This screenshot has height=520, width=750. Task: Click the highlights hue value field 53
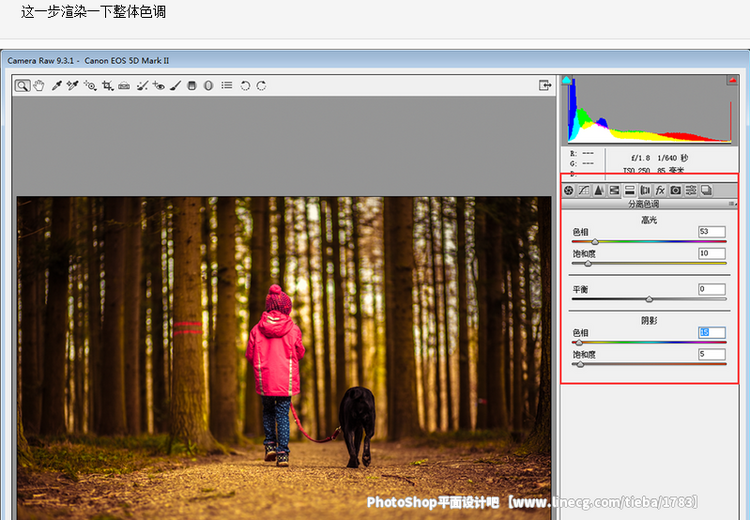712,232
